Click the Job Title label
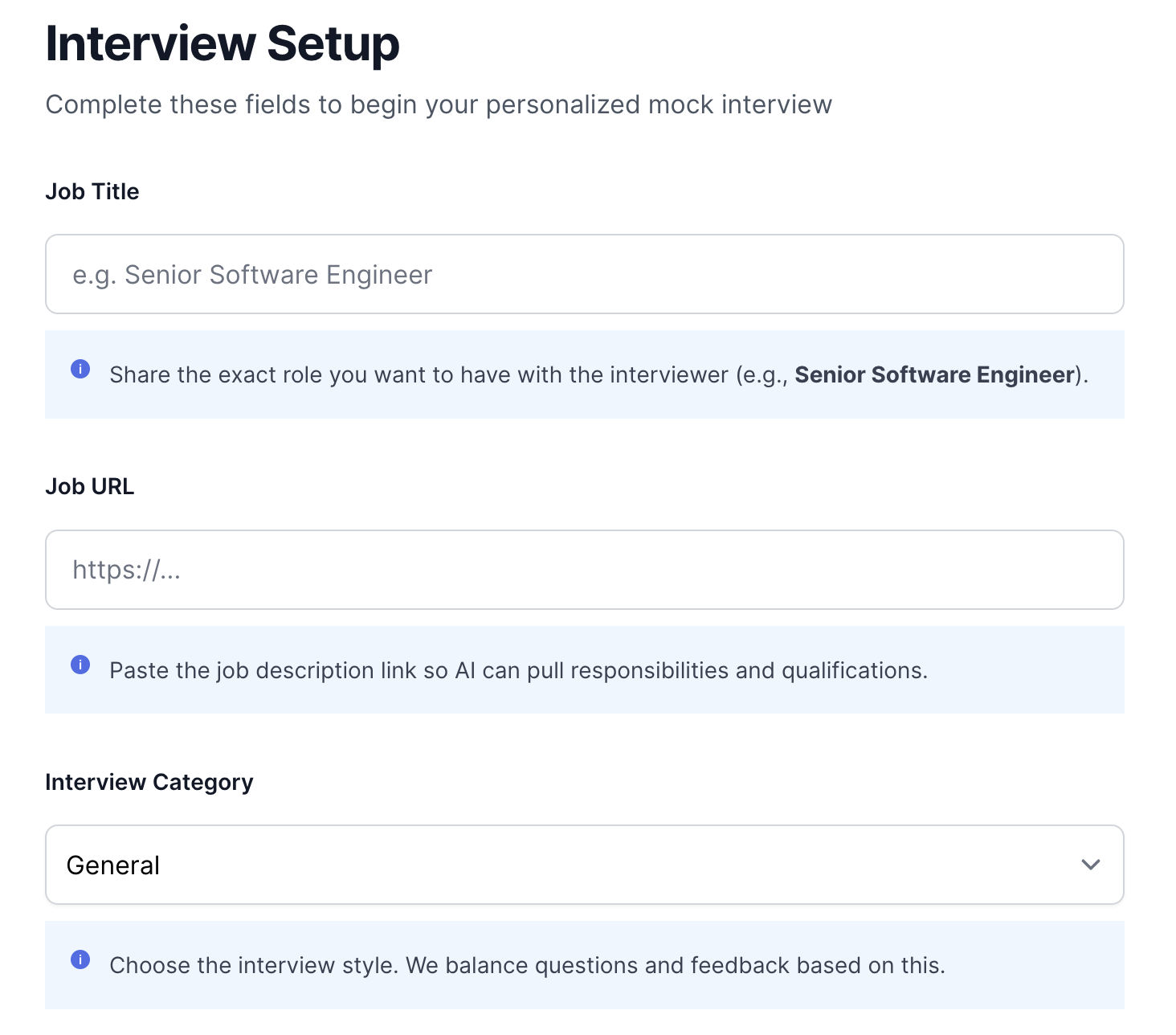The height and width of the screenshot is (1035, 1176). pos(92,191)
